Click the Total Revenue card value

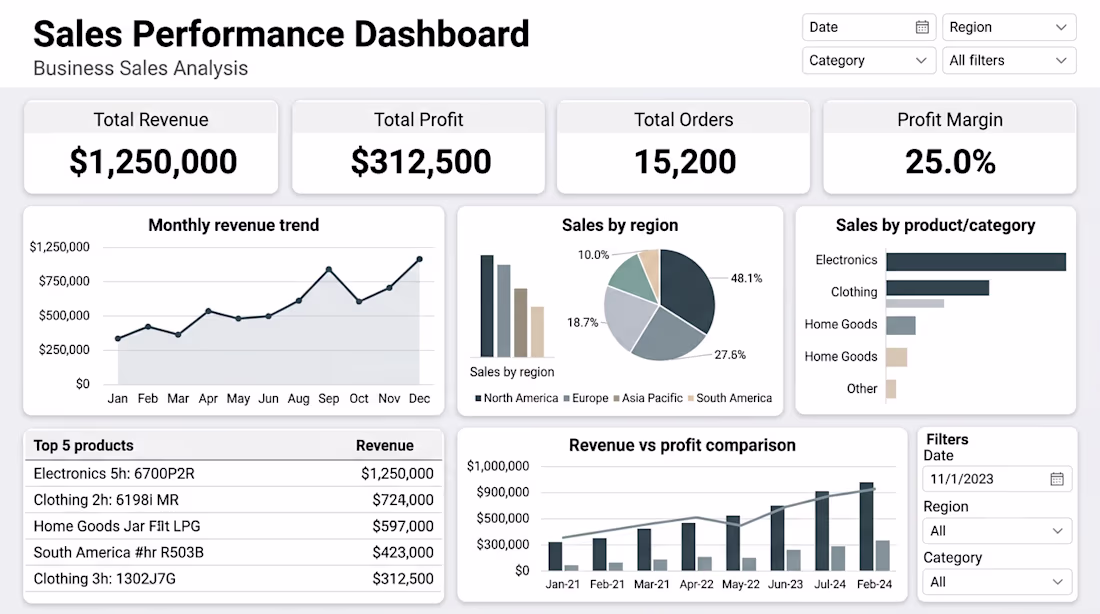[153, 162]
